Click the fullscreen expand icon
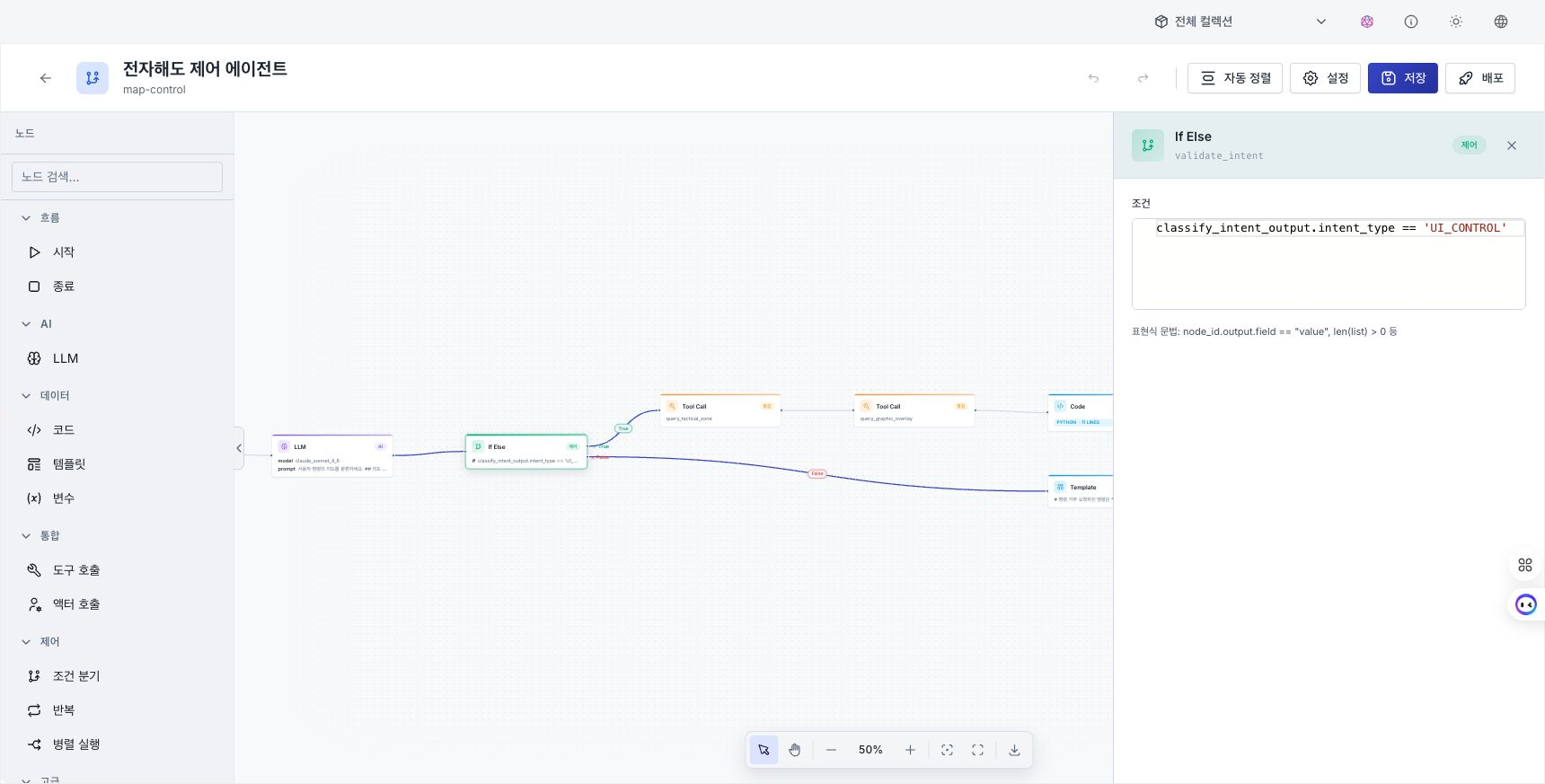1545x784 pixels. point(977,750)
